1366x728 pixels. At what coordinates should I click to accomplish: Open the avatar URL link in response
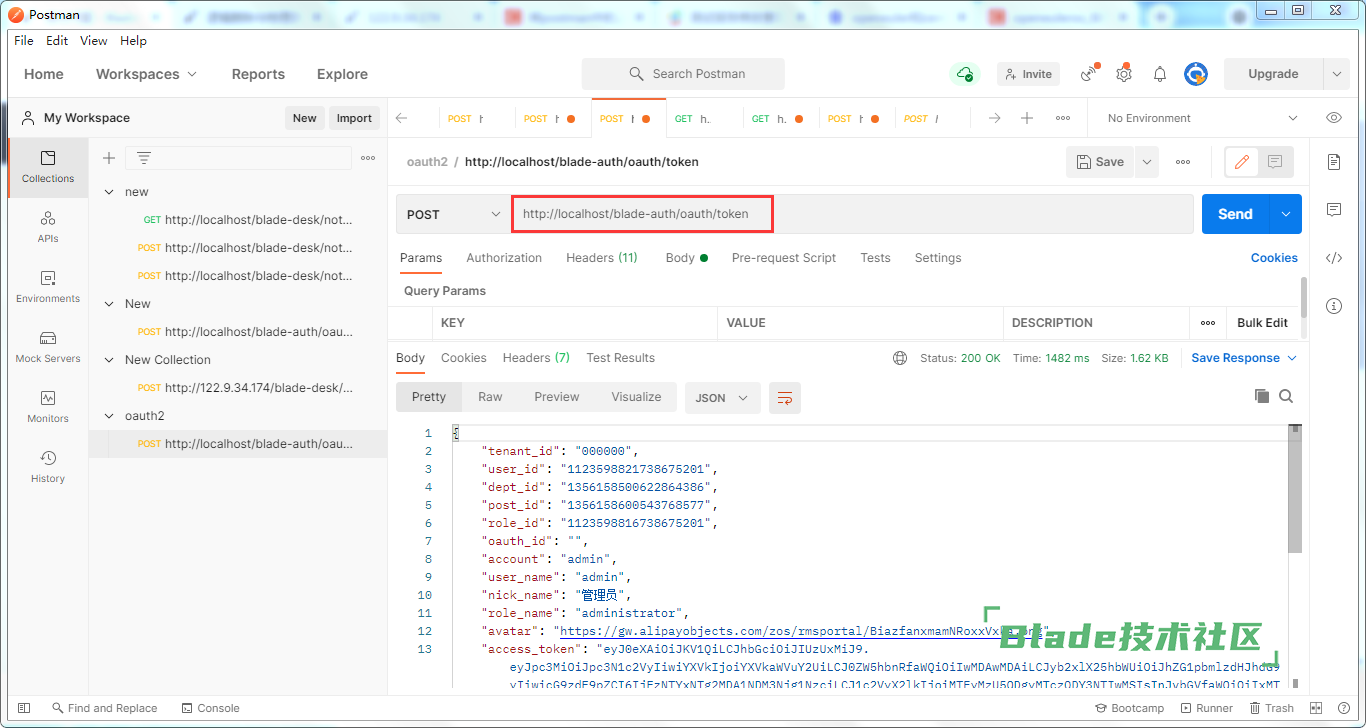tap(802, 631)
